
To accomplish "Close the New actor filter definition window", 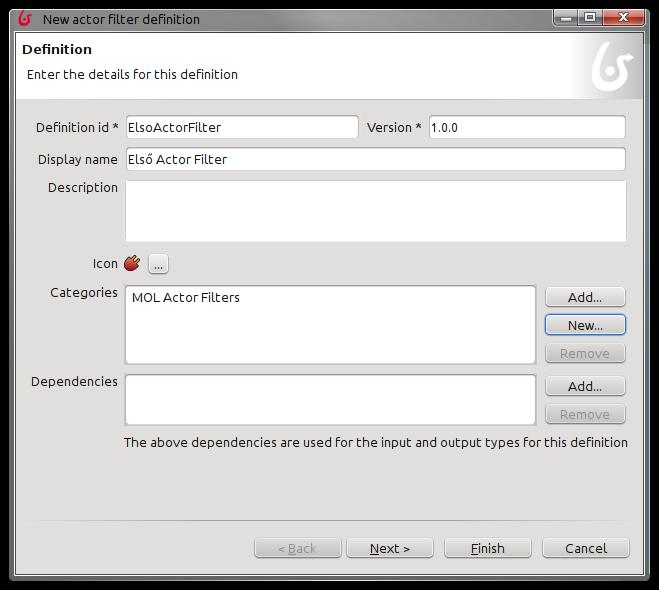I will [623, 18].
